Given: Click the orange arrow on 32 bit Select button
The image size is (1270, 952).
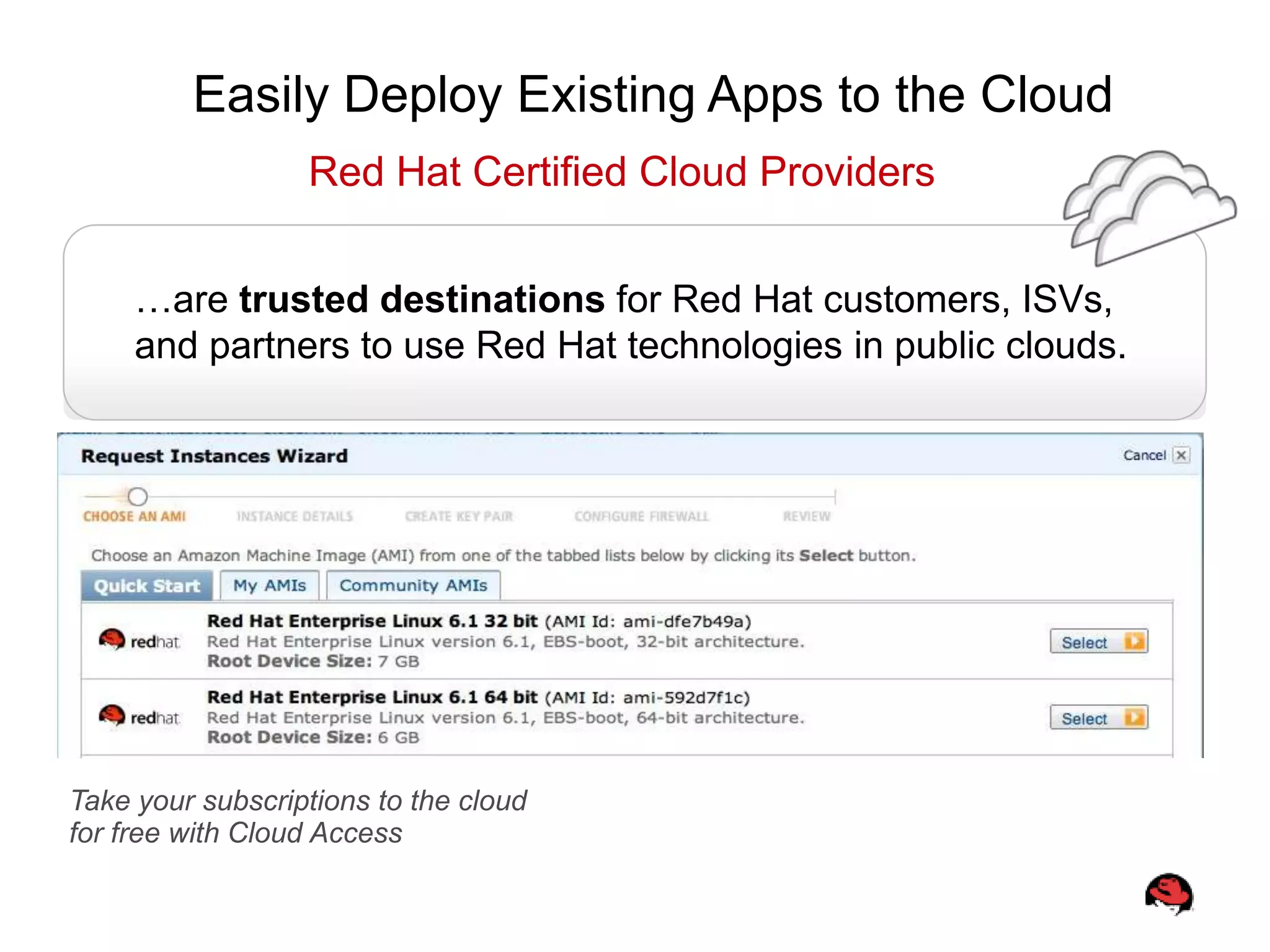Looking at the screenshot, I should 1135,641.
